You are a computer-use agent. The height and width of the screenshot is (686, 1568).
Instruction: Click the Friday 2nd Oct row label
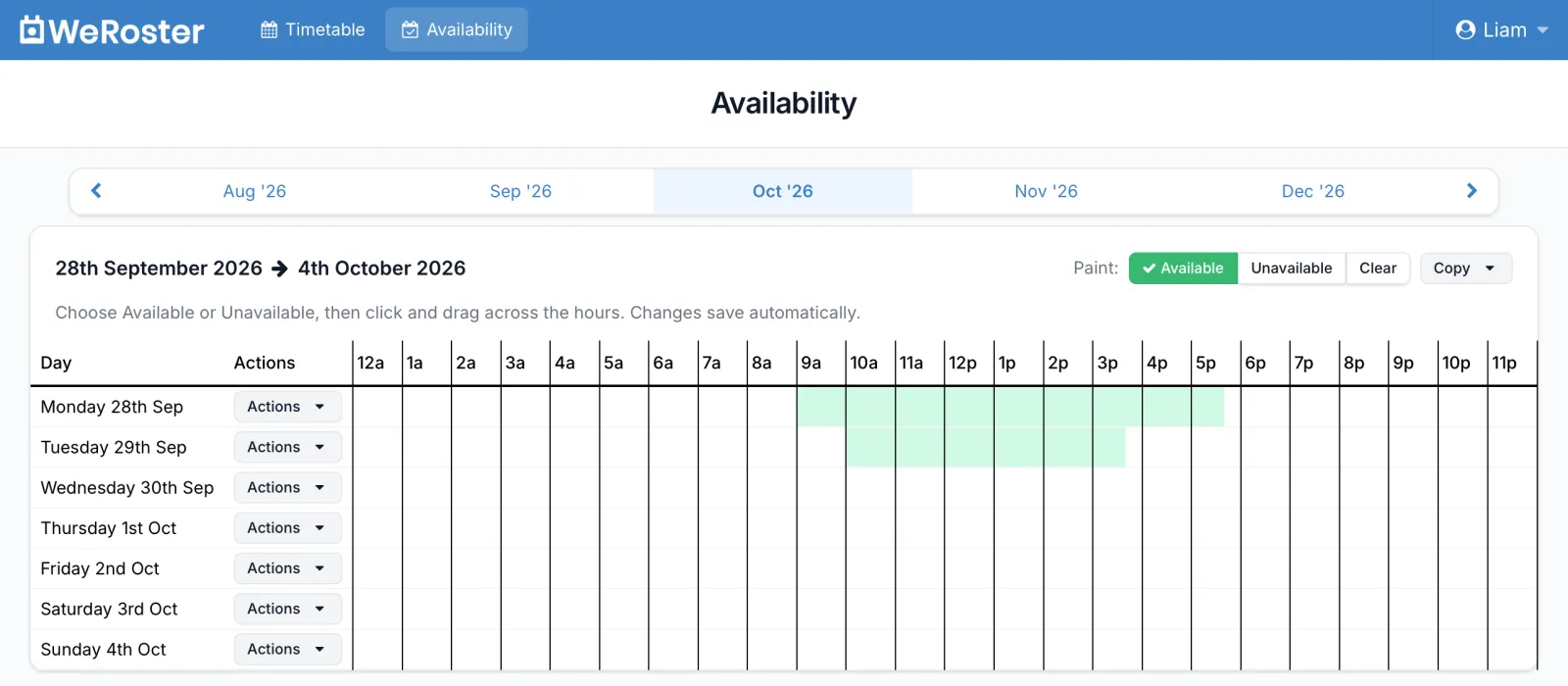click(x=100, y=568)
